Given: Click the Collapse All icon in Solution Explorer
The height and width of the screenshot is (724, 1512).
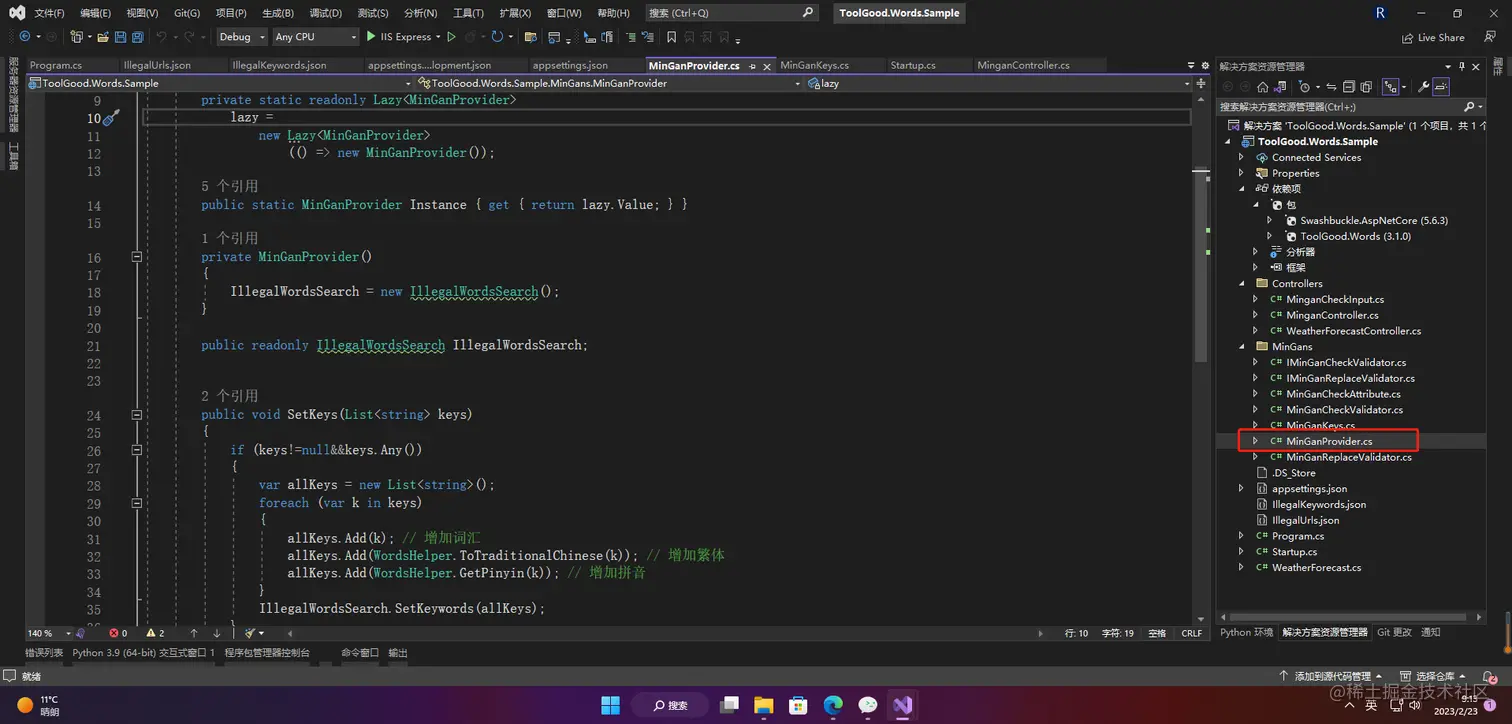Looking at the screenshot, I should click(1349, 86).
